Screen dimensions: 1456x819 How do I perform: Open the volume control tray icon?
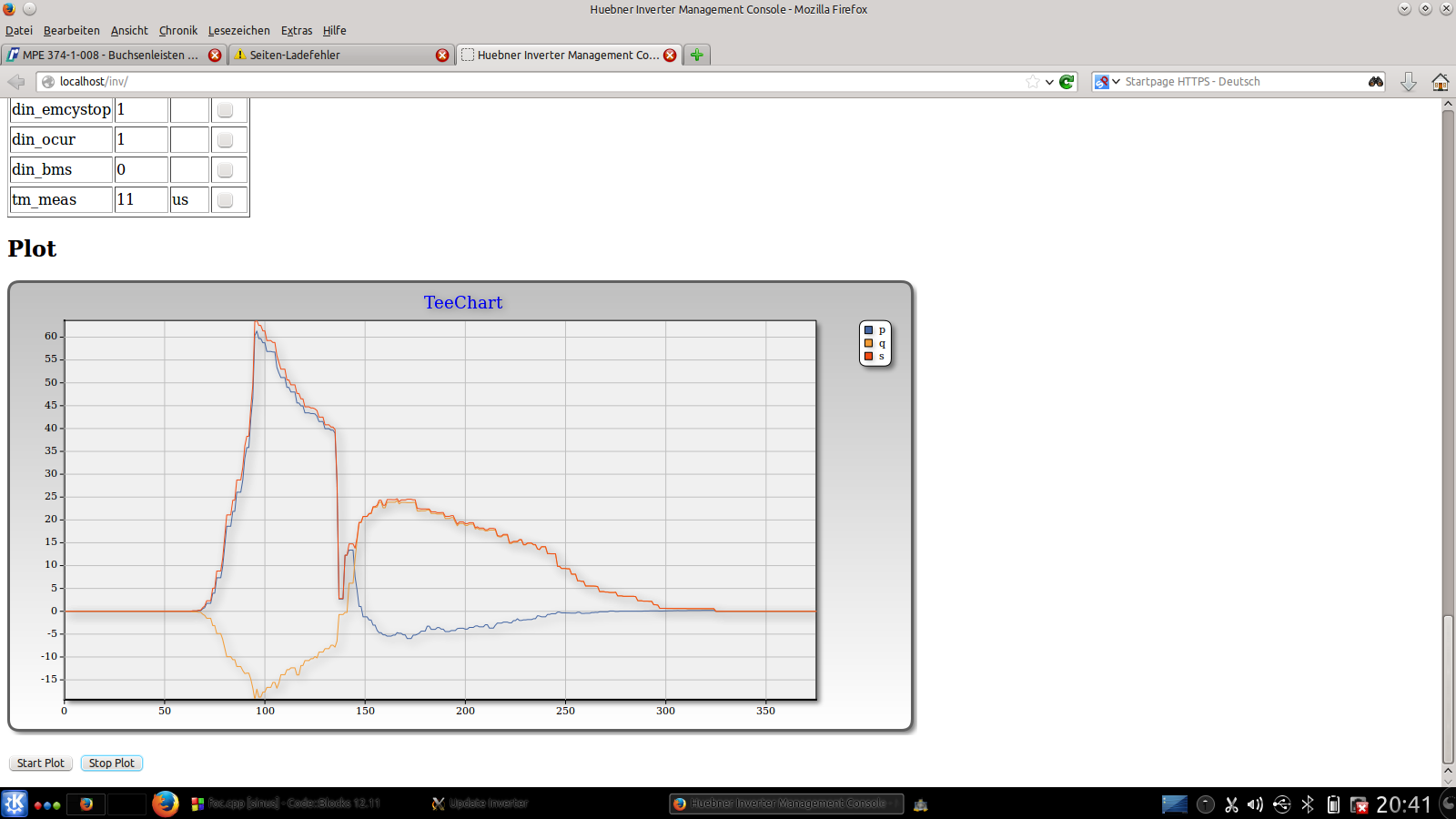pyautogui.click(x=1256, y=804)
